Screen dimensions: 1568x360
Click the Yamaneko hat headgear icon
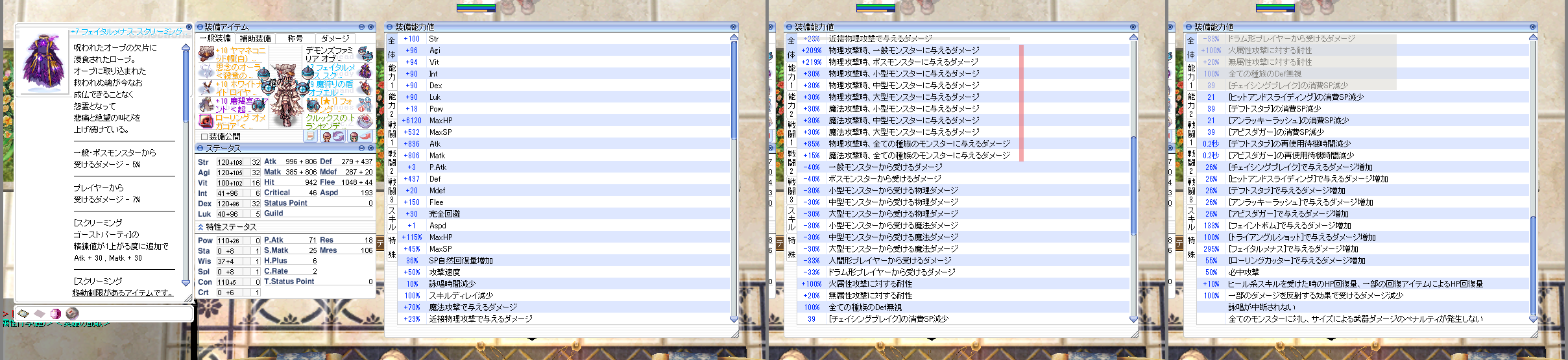(x=206, y=53)
